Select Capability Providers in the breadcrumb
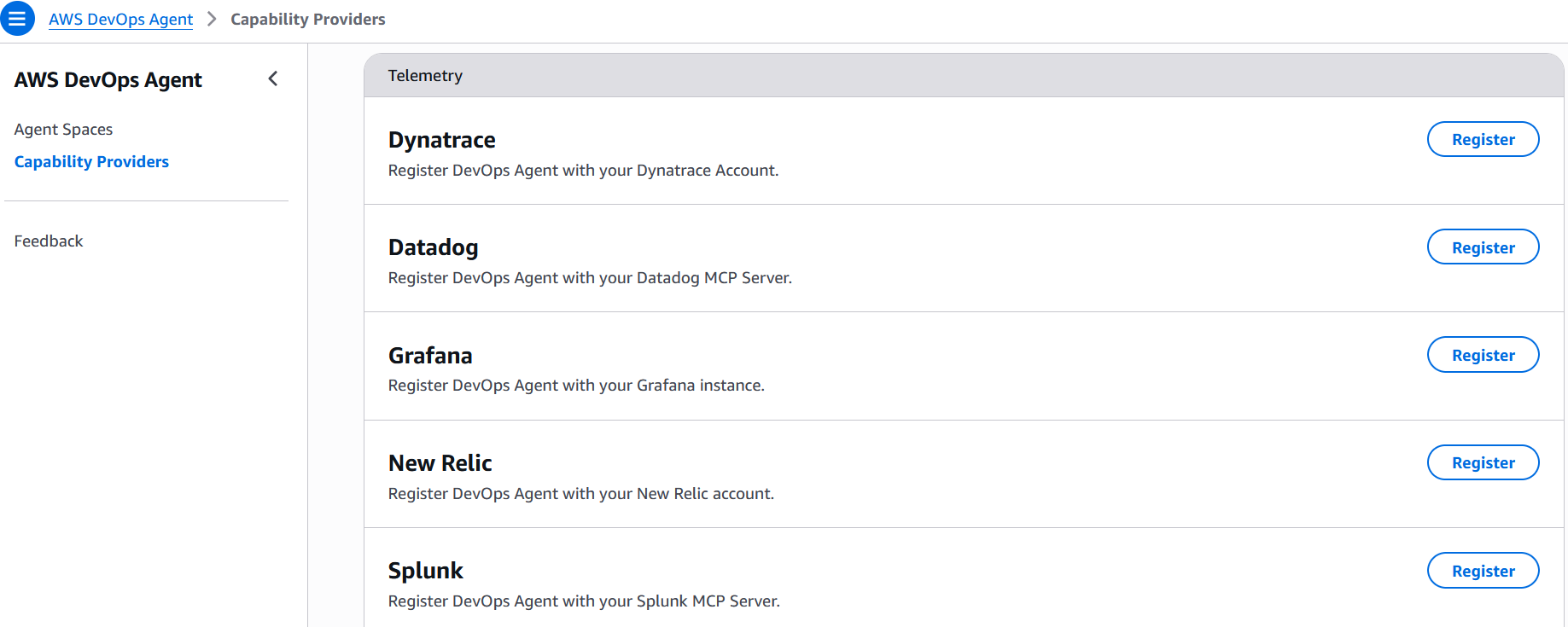 (307, 19)
